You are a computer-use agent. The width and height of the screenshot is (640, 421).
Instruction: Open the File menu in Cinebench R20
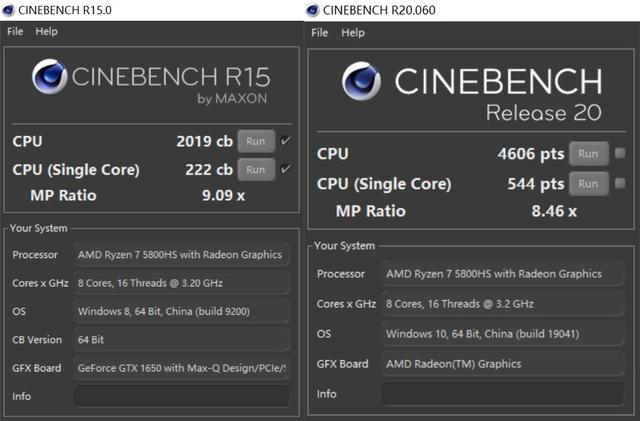(x=320, y=32)
